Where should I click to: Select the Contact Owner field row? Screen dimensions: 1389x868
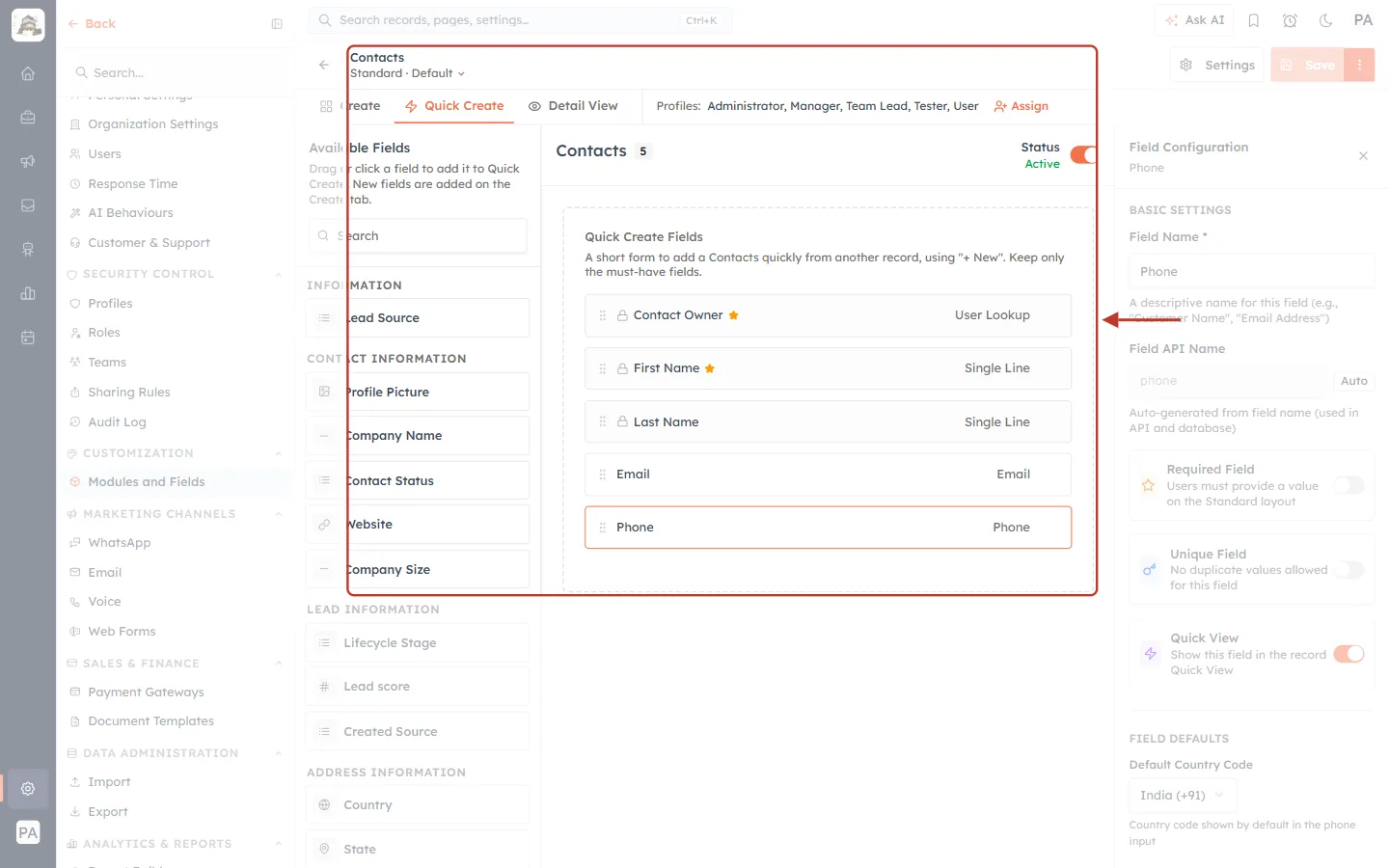[x=828, y=315]
